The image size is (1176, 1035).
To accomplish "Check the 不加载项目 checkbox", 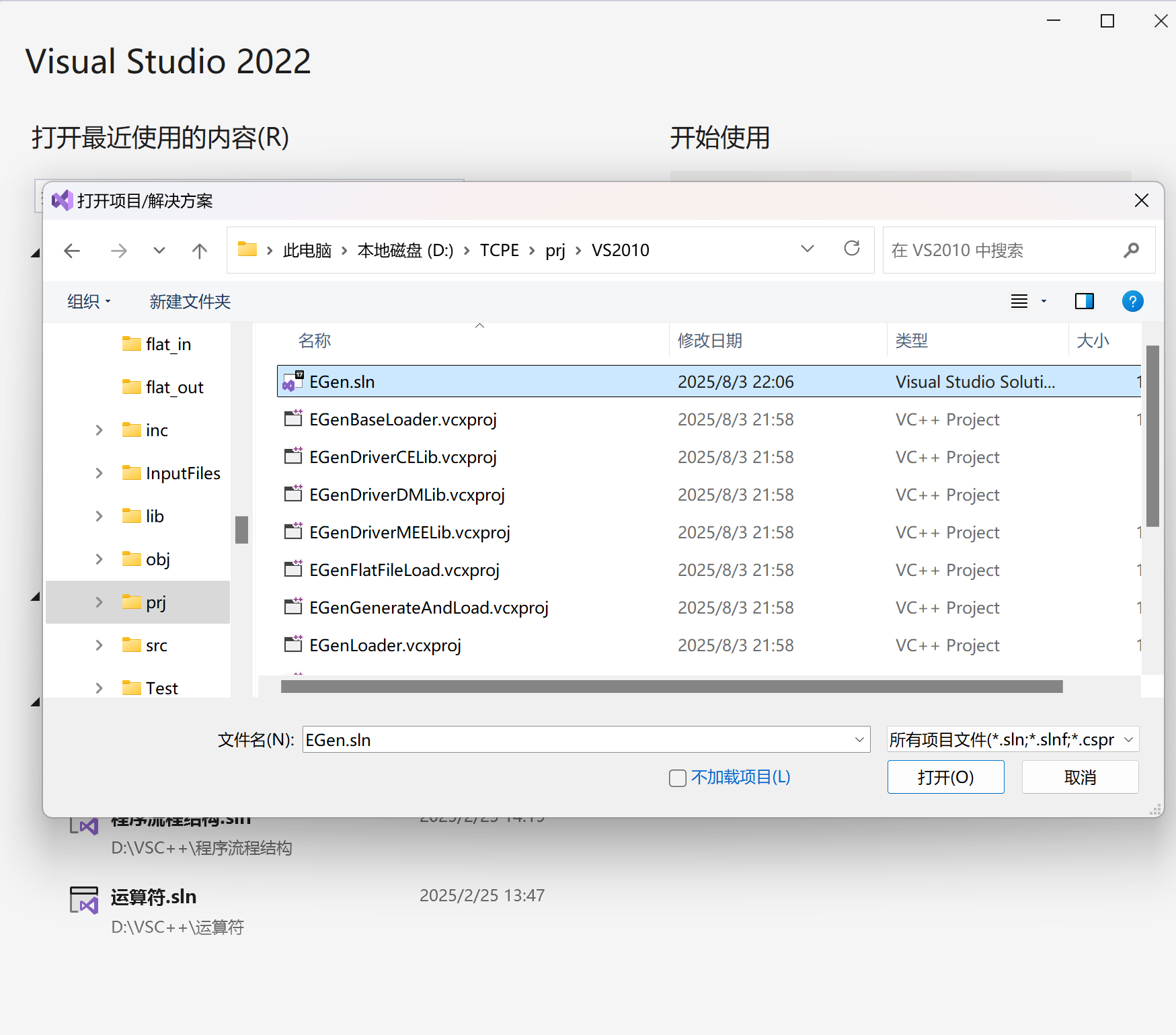I will (677, 778).
